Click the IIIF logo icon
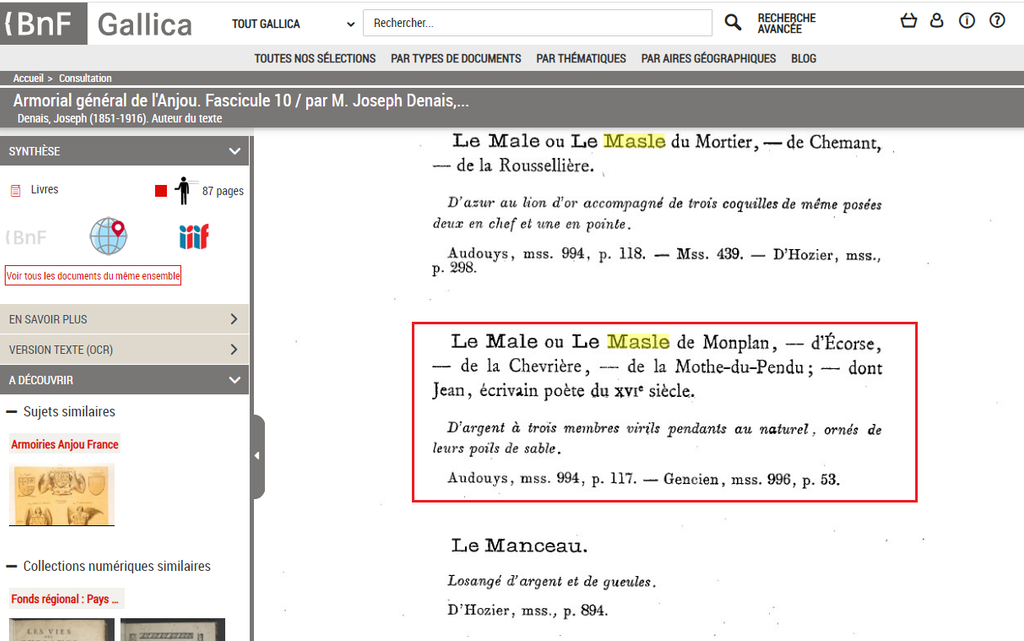This screenshot has width=1024, height=641. point(194,236)
